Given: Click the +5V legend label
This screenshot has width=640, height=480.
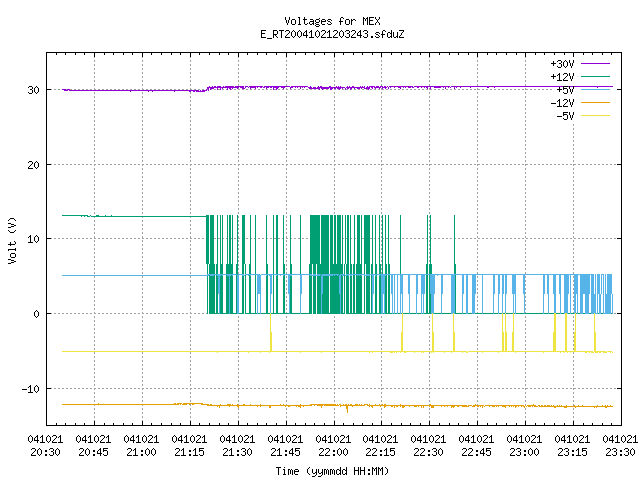Looking at the screenshot, I should coord(565,90).
